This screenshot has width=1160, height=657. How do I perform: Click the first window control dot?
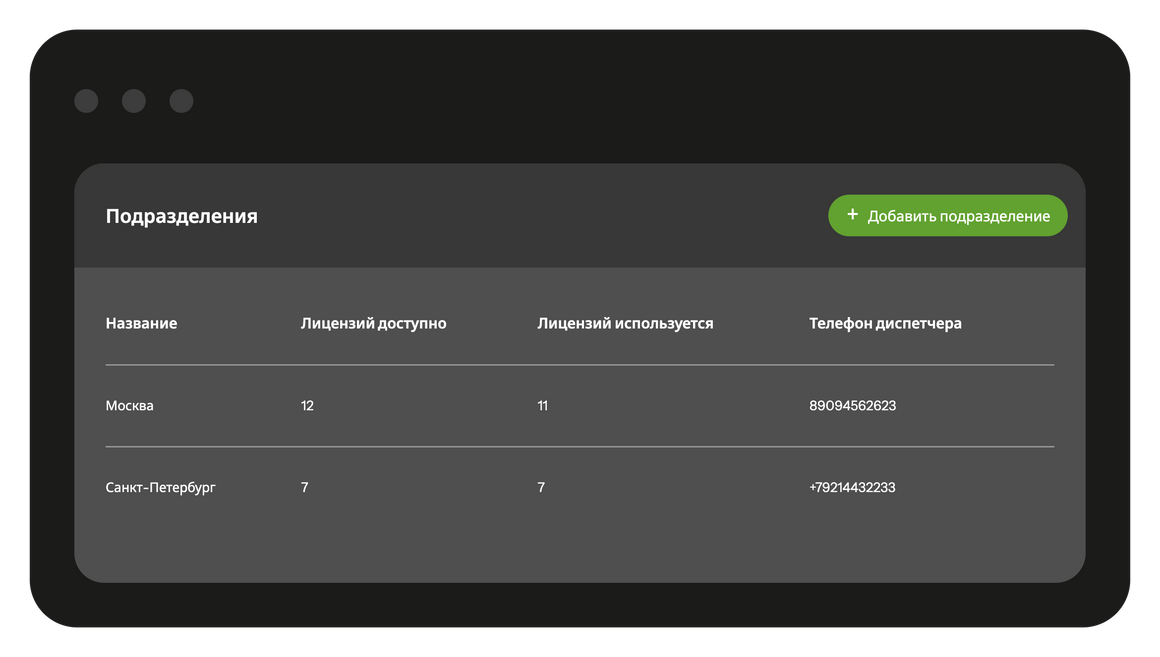(86, 101)
